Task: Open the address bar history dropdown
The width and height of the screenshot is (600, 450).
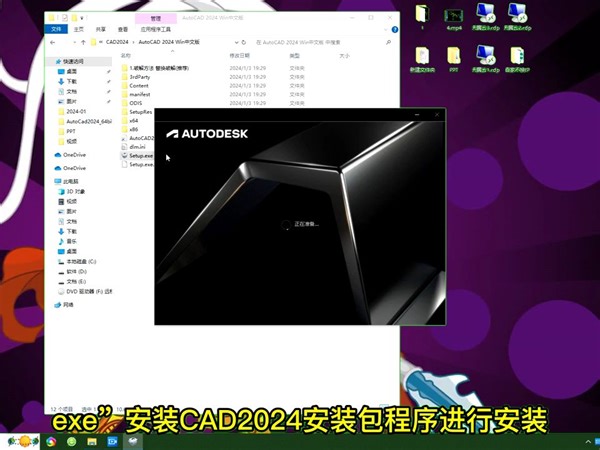Action: coord(236,42)
